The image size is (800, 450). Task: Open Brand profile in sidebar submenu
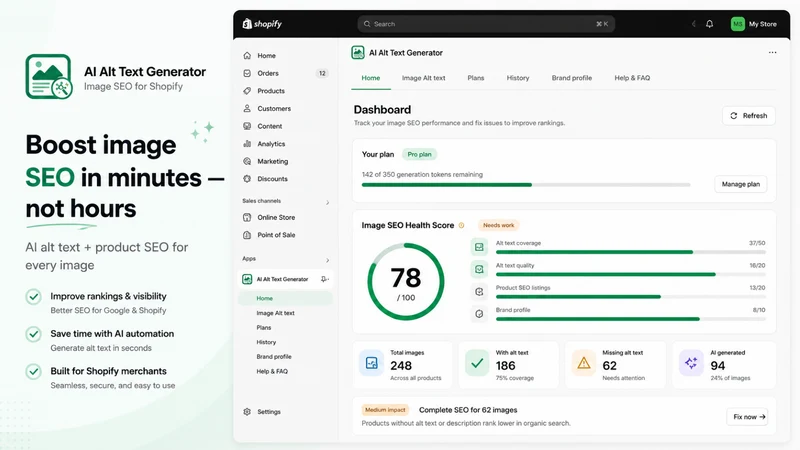[x=274, y=357]
